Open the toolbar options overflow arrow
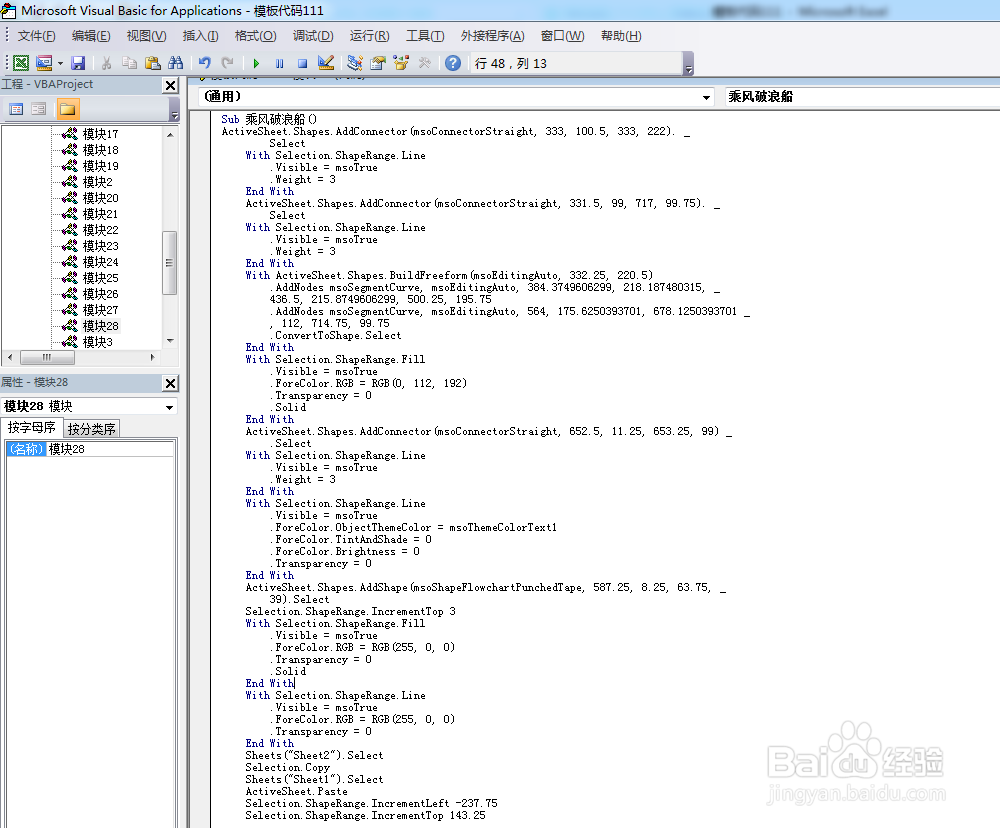The height and width of the screenshot is (828, 1000). [x=688, y=66]
